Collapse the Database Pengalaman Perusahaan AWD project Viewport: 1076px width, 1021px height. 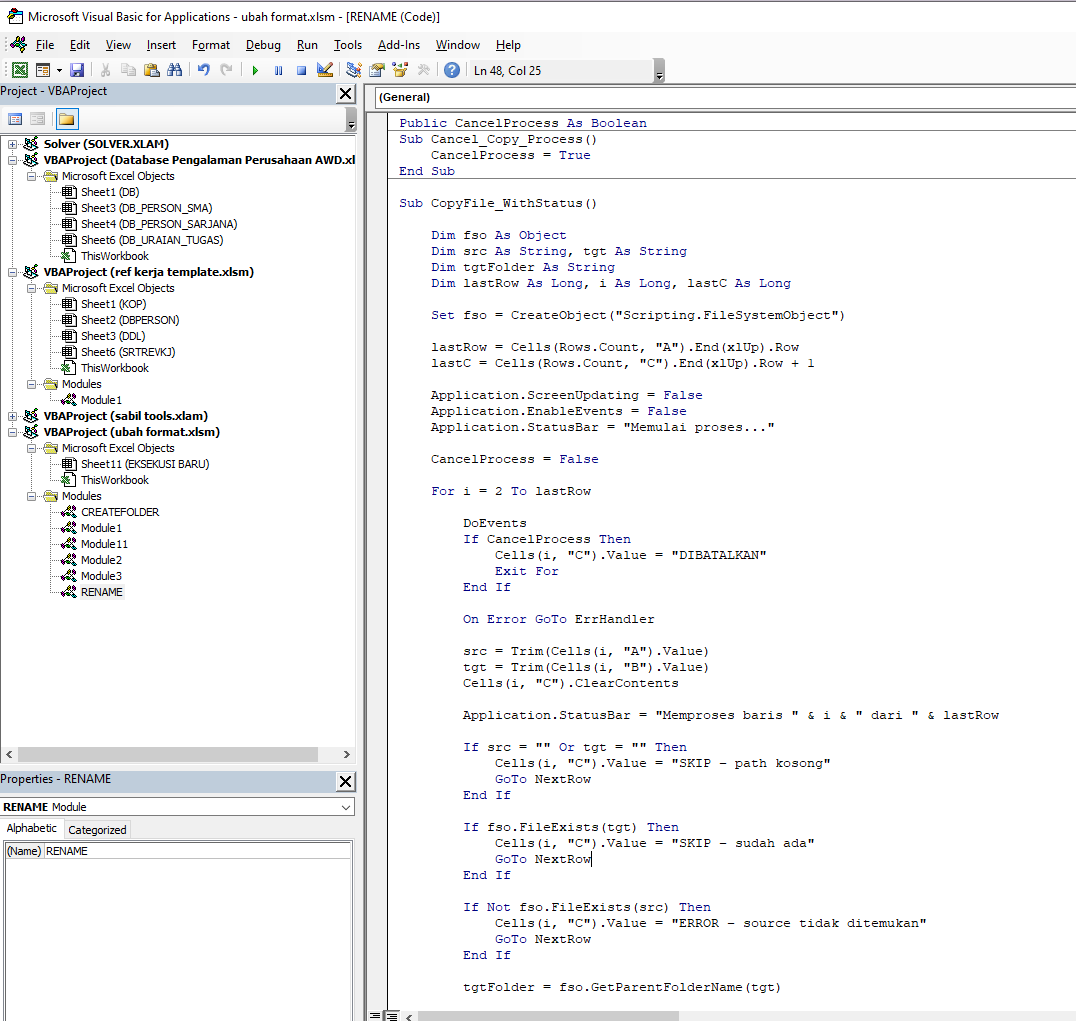12,160
